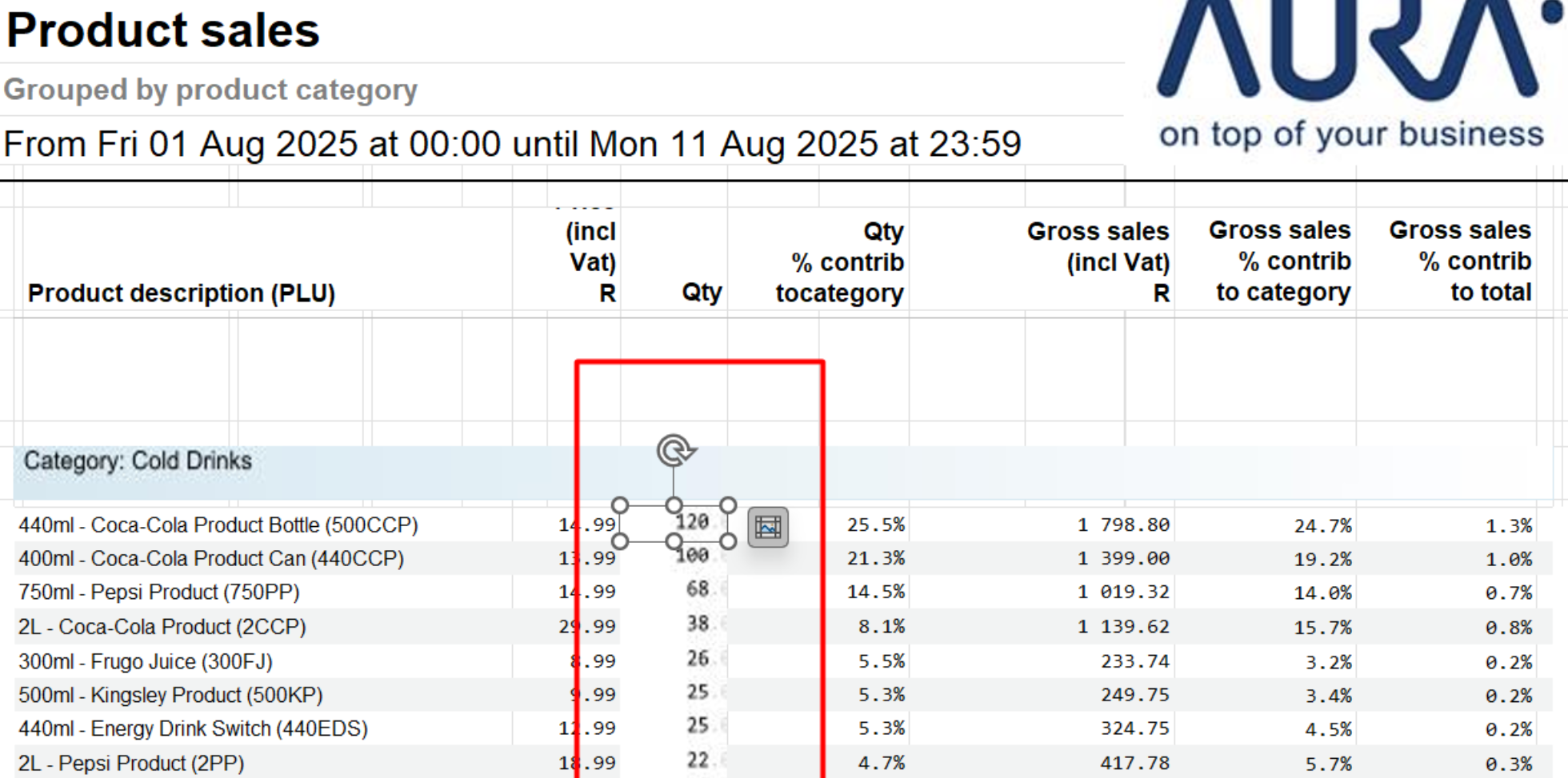Screen dimensions: 1568x778
Task: Click gross sales amount 1 798.80
Action: 1123,525
